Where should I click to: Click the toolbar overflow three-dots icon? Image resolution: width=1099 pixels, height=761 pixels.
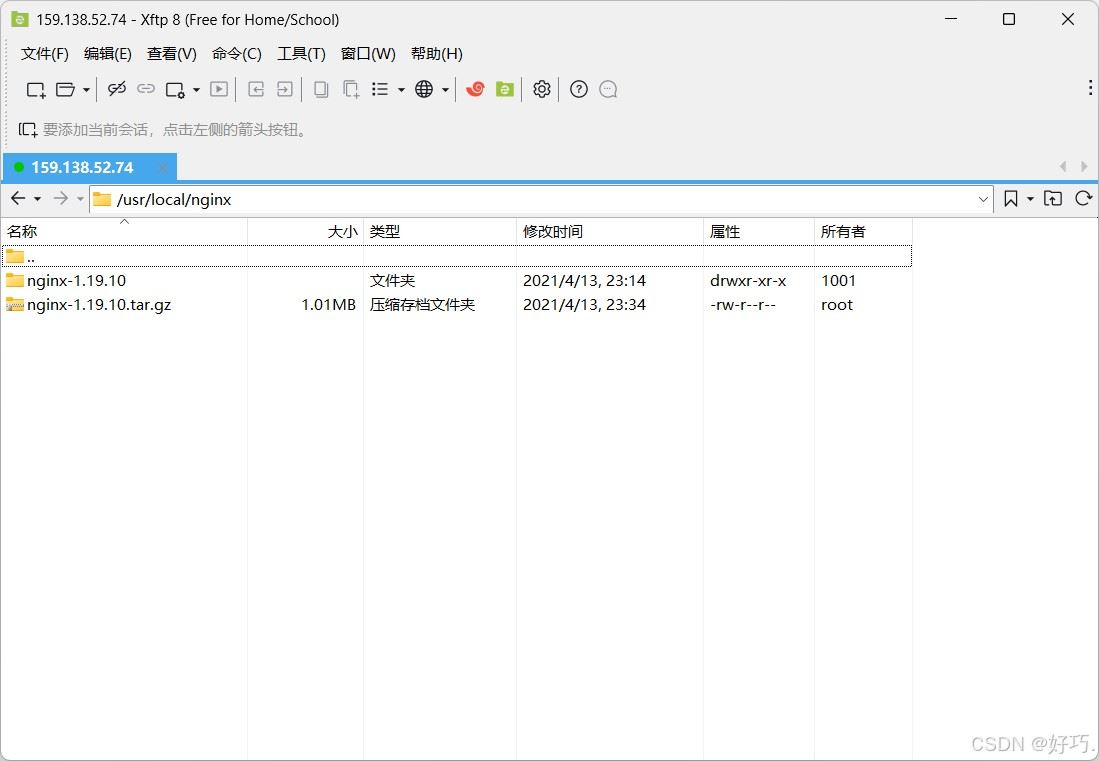coord(1090,88)
